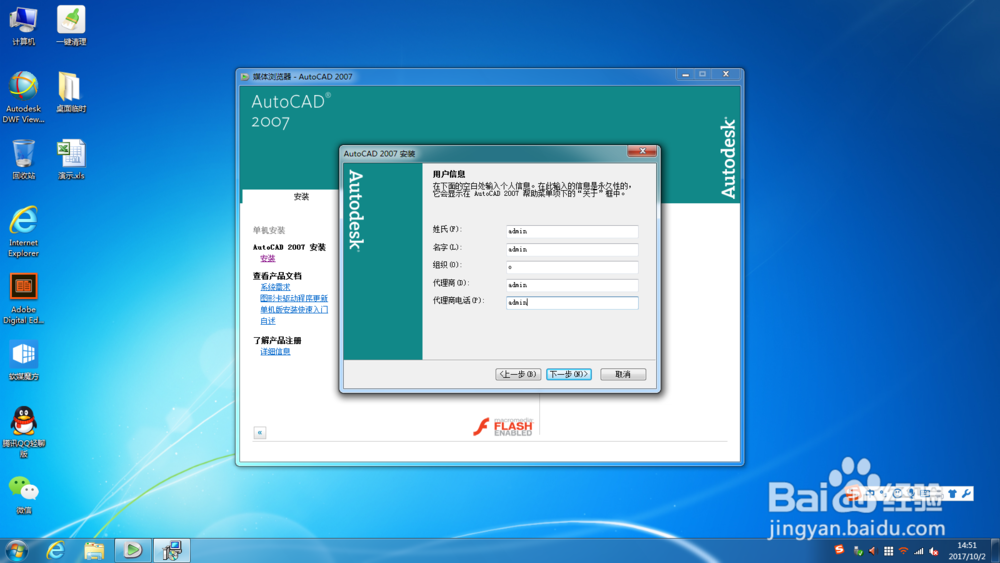
Task: Click the tray speaker sound icon
Action: point(872,551)
